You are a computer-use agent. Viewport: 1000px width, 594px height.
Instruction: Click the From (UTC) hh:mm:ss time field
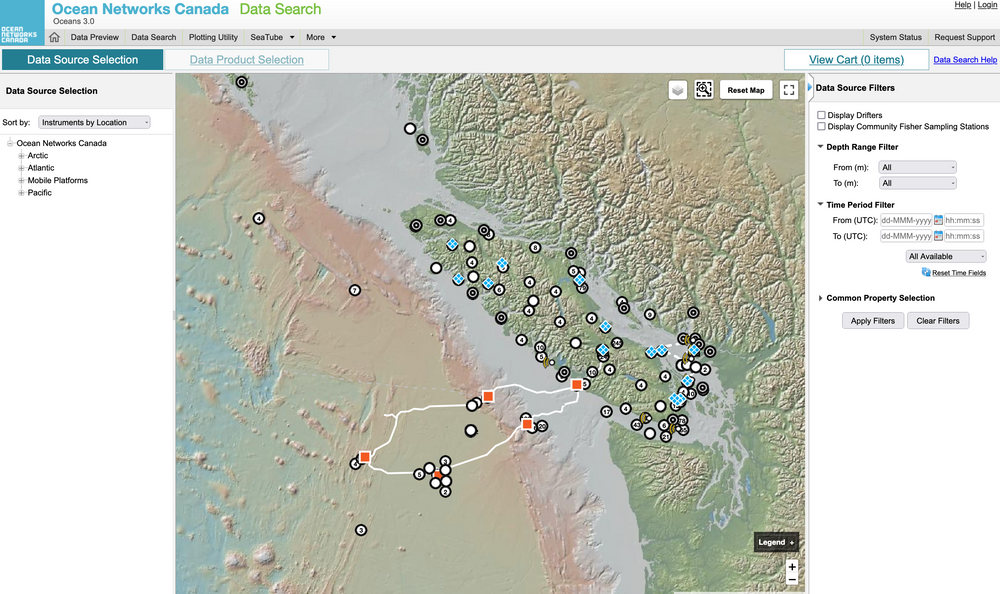pyautogui.click(x=964, y=220)
